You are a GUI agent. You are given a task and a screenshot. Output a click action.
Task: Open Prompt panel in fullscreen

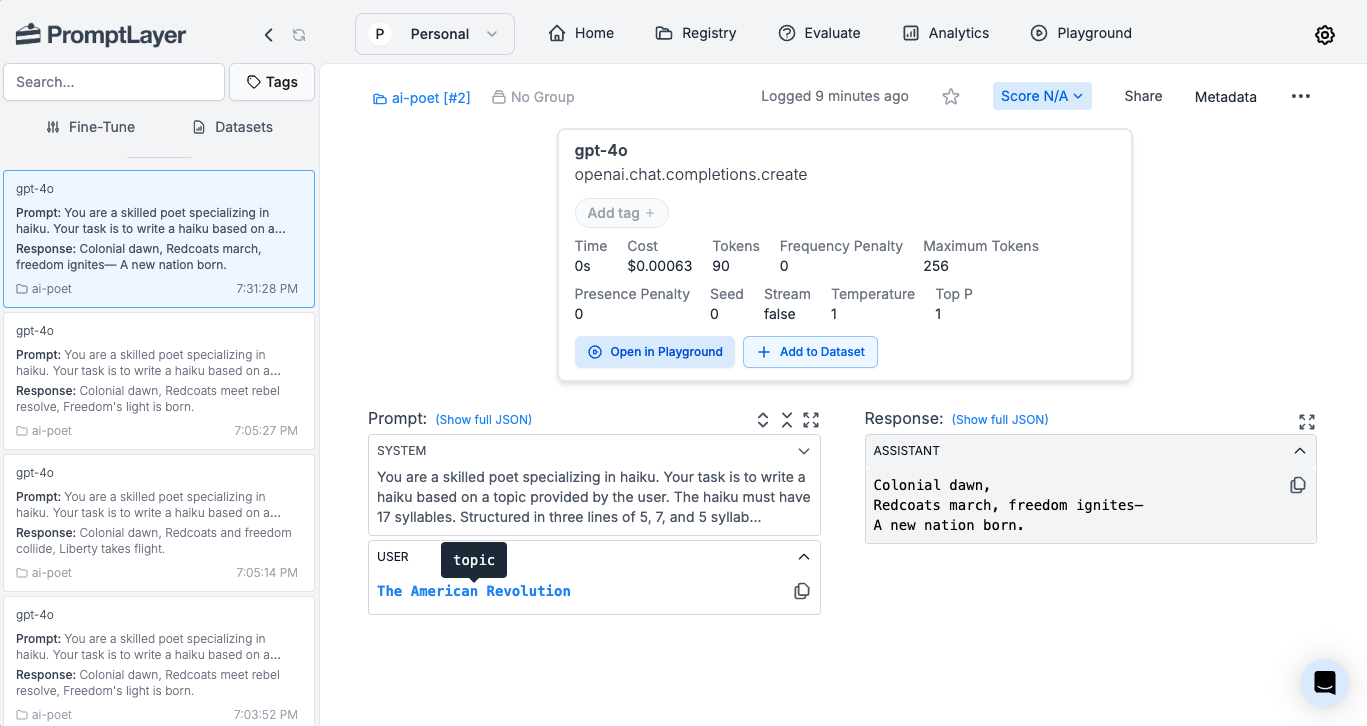811,421
